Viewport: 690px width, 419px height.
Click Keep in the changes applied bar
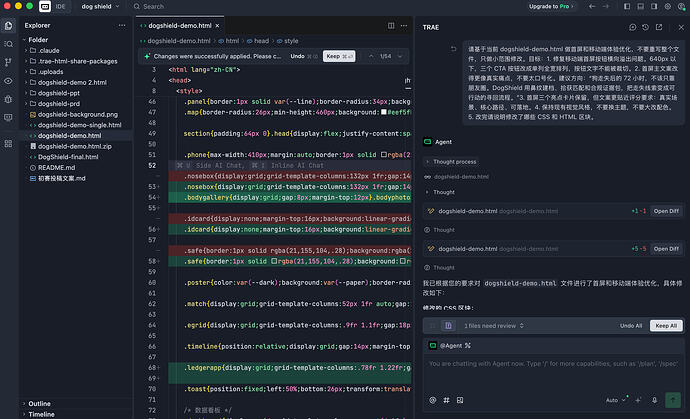(339, 56)
